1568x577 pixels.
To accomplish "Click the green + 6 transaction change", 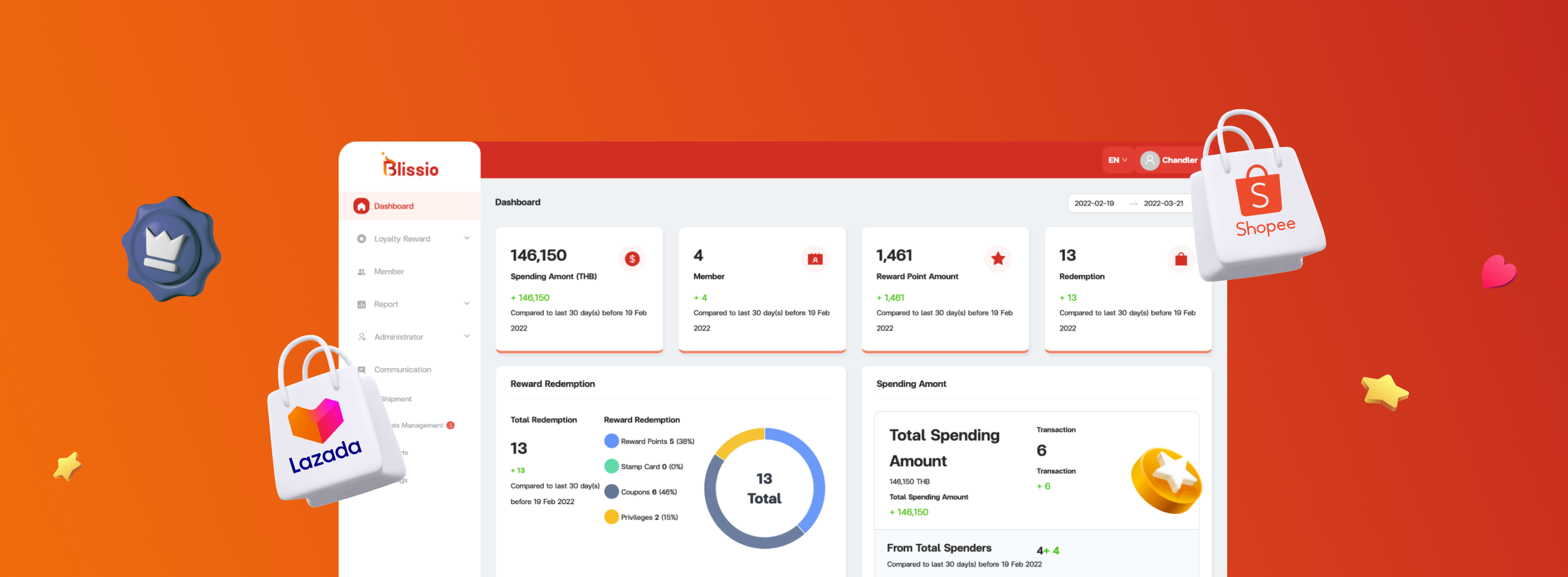I will [x=1043, y=486].
